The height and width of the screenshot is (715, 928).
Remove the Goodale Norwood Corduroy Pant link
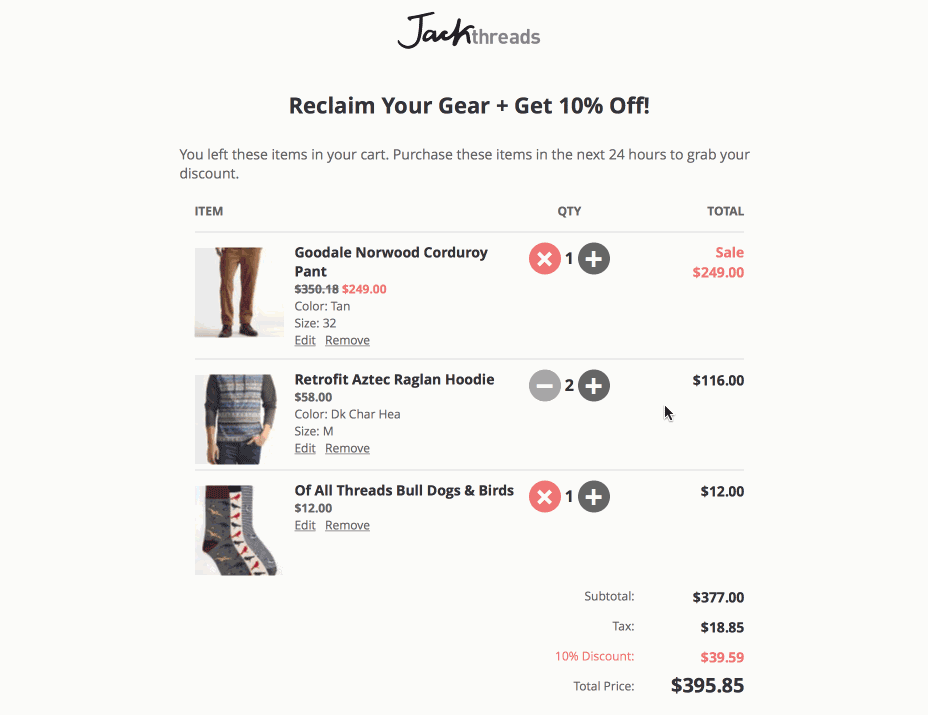click(x=347, y=340)
